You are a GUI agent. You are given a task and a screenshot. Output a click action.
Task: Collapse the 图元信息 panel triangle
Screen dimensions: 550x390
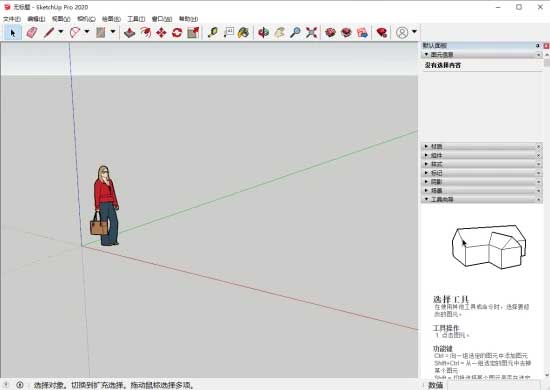pos(426,54)
